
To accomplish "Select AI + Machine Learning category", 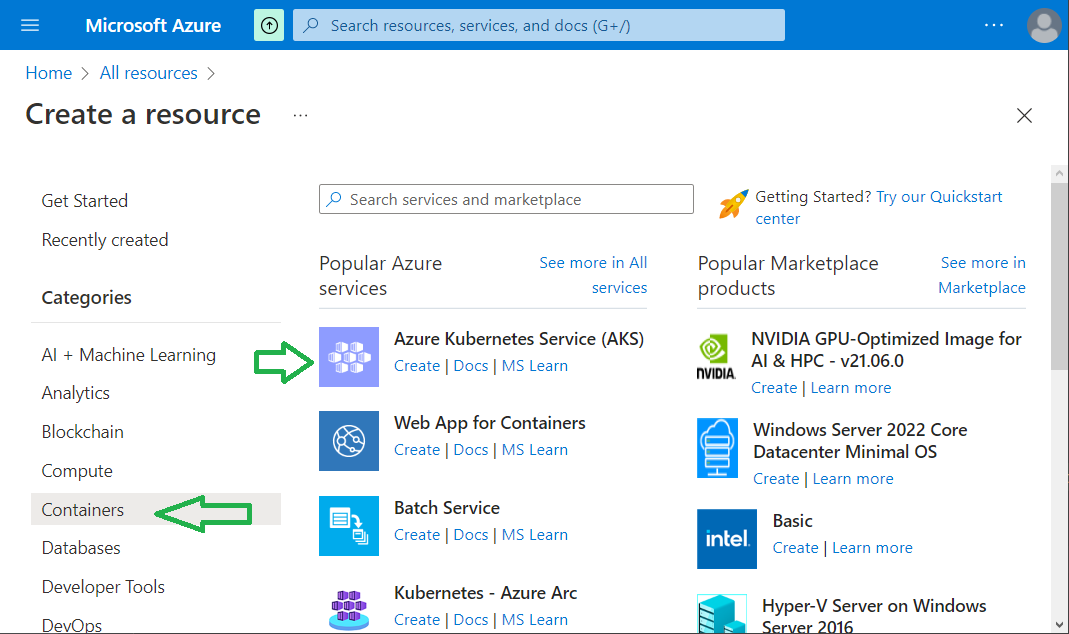I will click(129, 355).
